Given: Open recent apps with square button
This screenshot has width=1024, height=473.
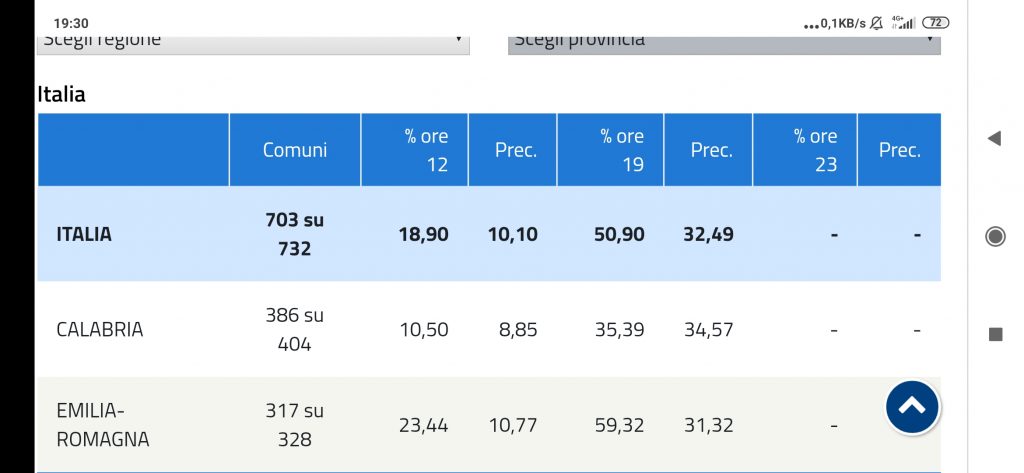Looking at the screenshot, I should tap(995, 334).
